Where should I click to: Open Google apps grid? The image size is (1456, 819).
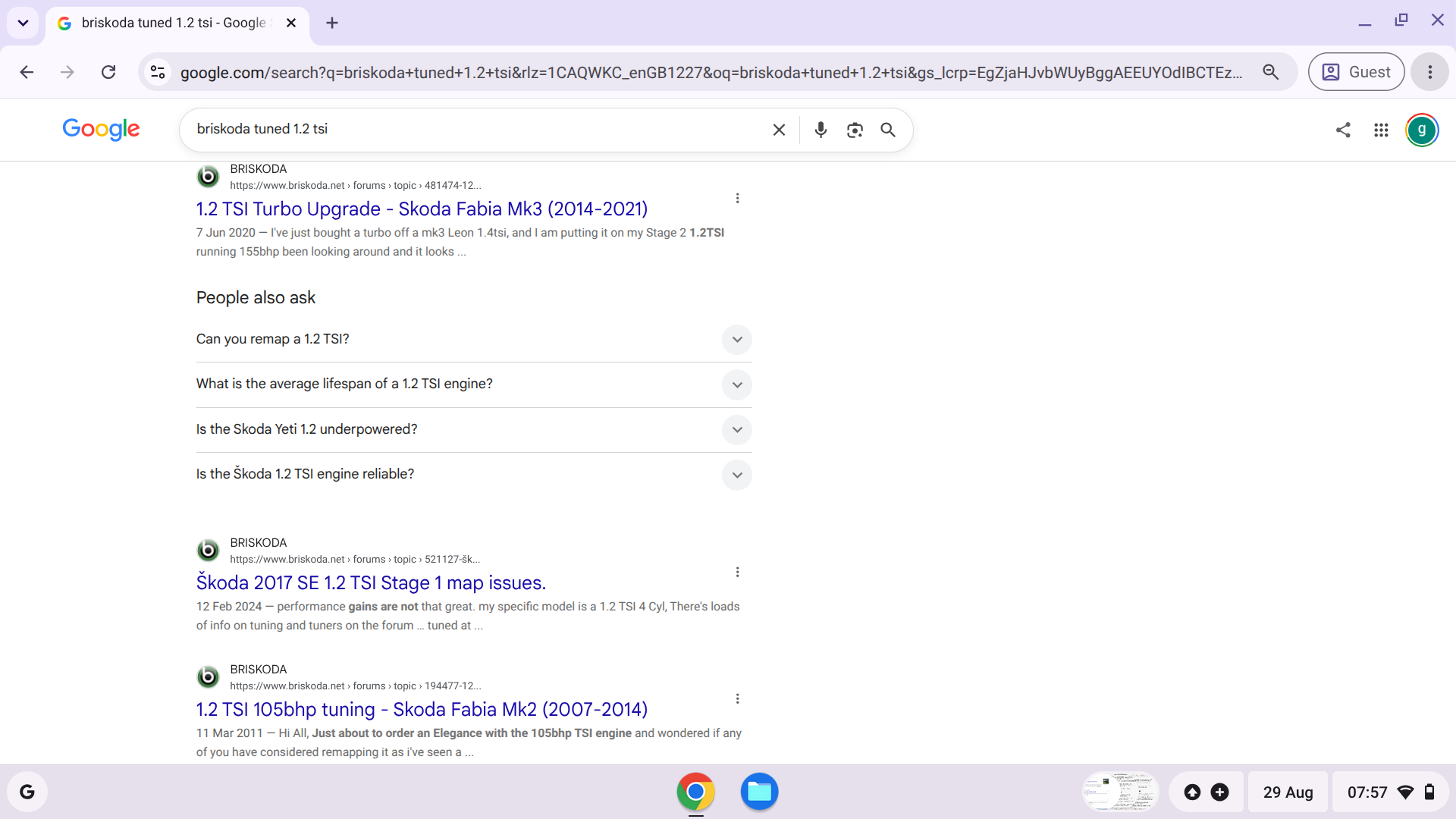tap(1381, 130)
